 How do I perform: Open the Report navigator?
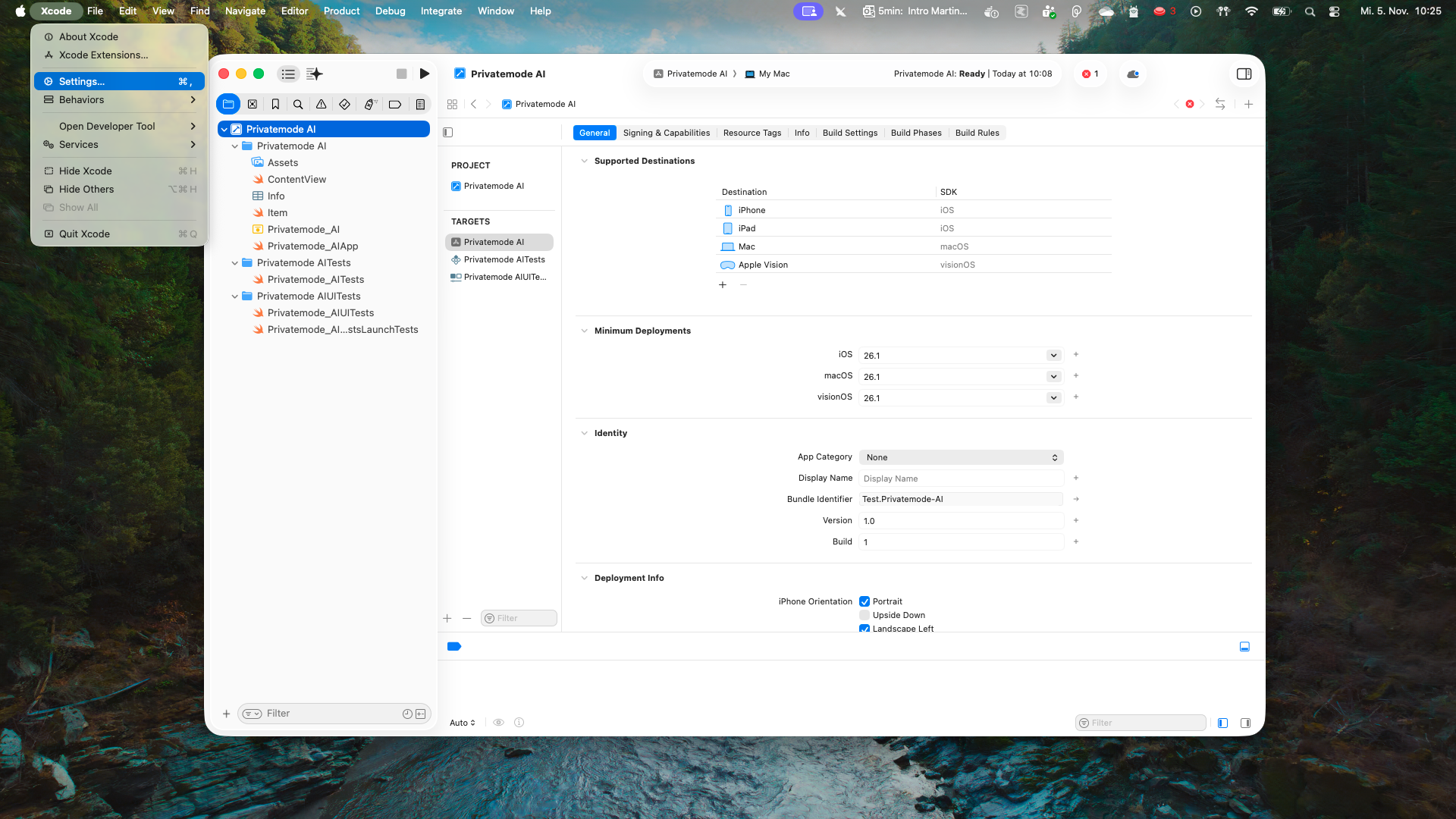pyautogui.click(x=420, y=104)
